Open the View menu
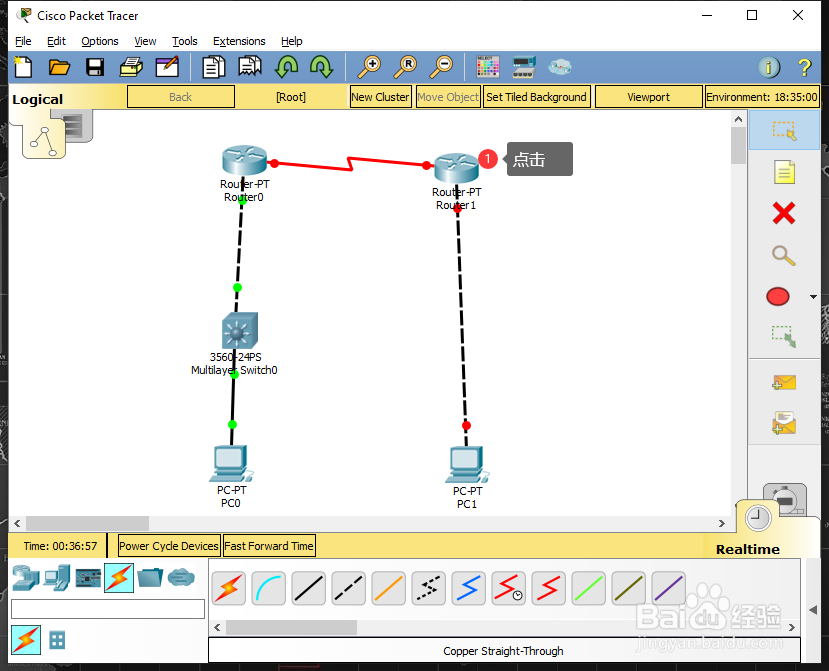829x671 pixels. tap(145, 41)
